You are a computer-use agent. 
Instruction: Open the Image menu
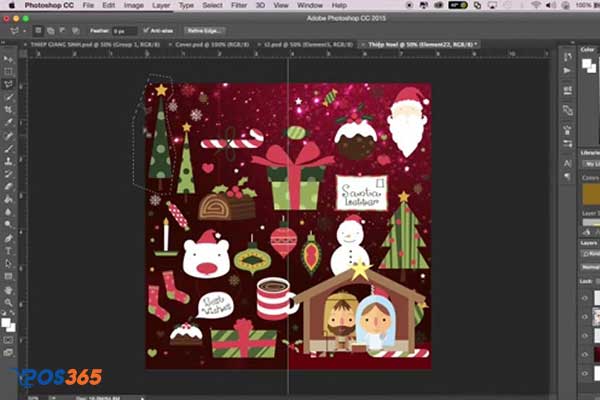[x=134, y=5]
